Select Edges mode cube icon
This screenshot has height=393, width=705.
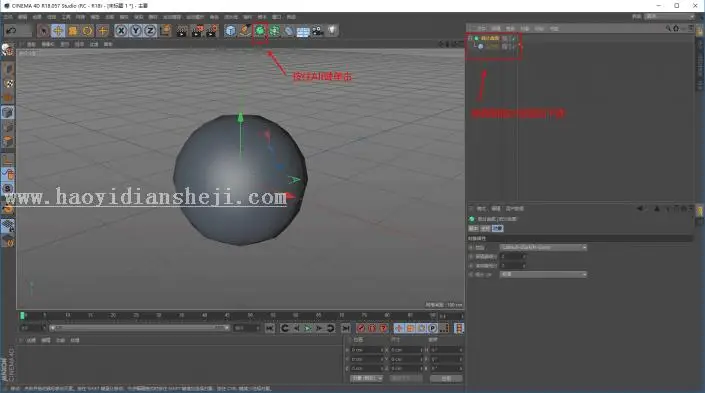coord(8,127)
